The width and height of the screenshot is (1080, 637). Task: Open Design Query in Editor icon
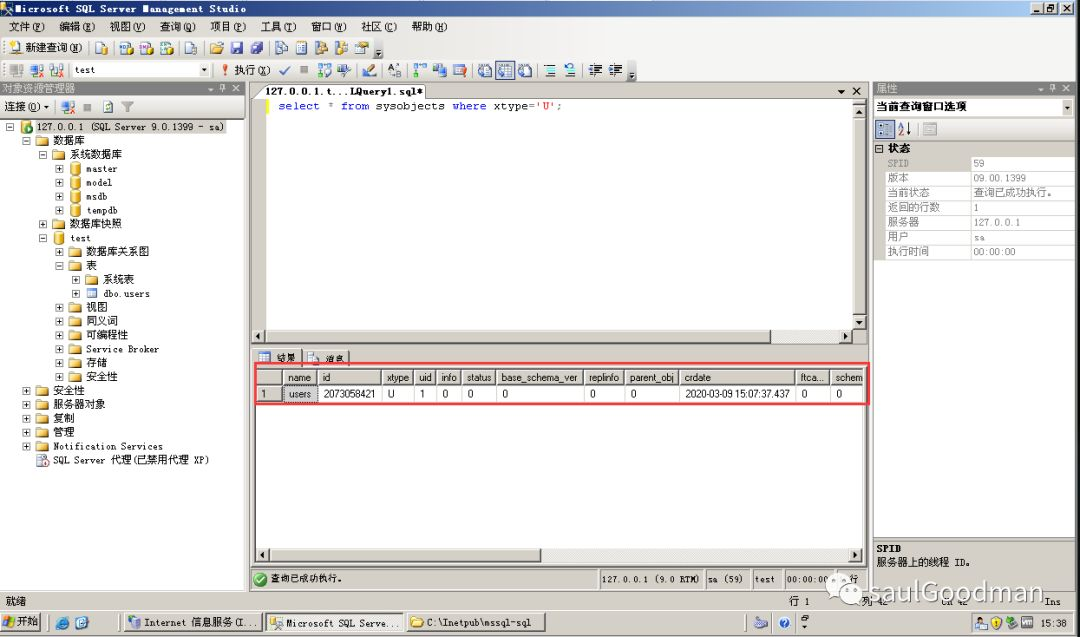point(368,70)
